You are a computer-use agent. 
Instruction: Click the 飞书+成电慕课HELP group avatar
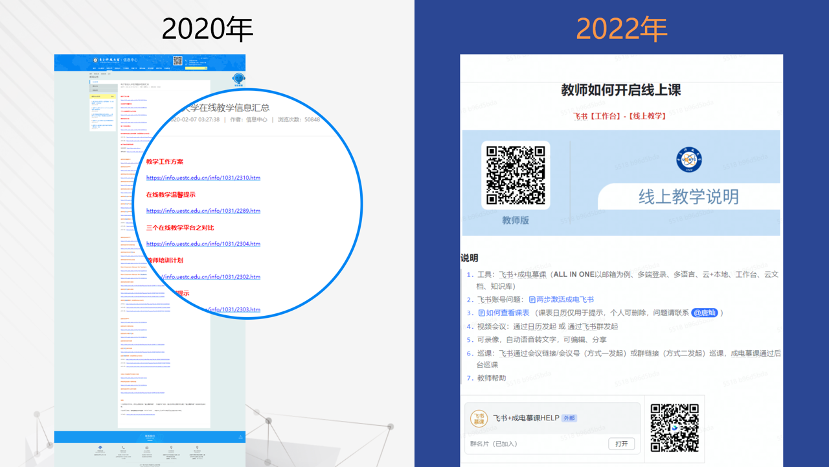(x=479, y=416)
